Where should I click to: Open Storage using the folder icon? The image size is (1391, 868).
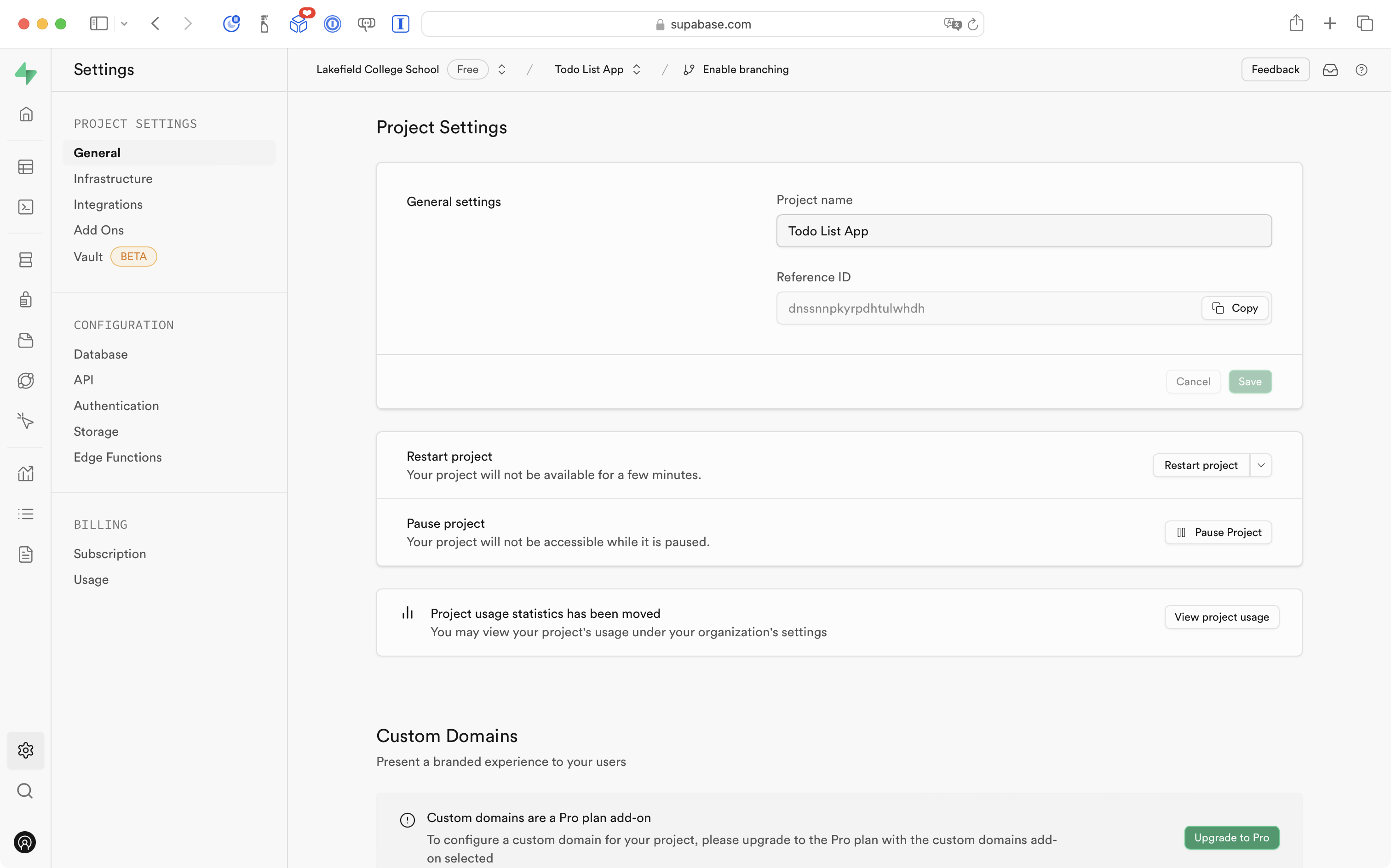tap(26, 340)
